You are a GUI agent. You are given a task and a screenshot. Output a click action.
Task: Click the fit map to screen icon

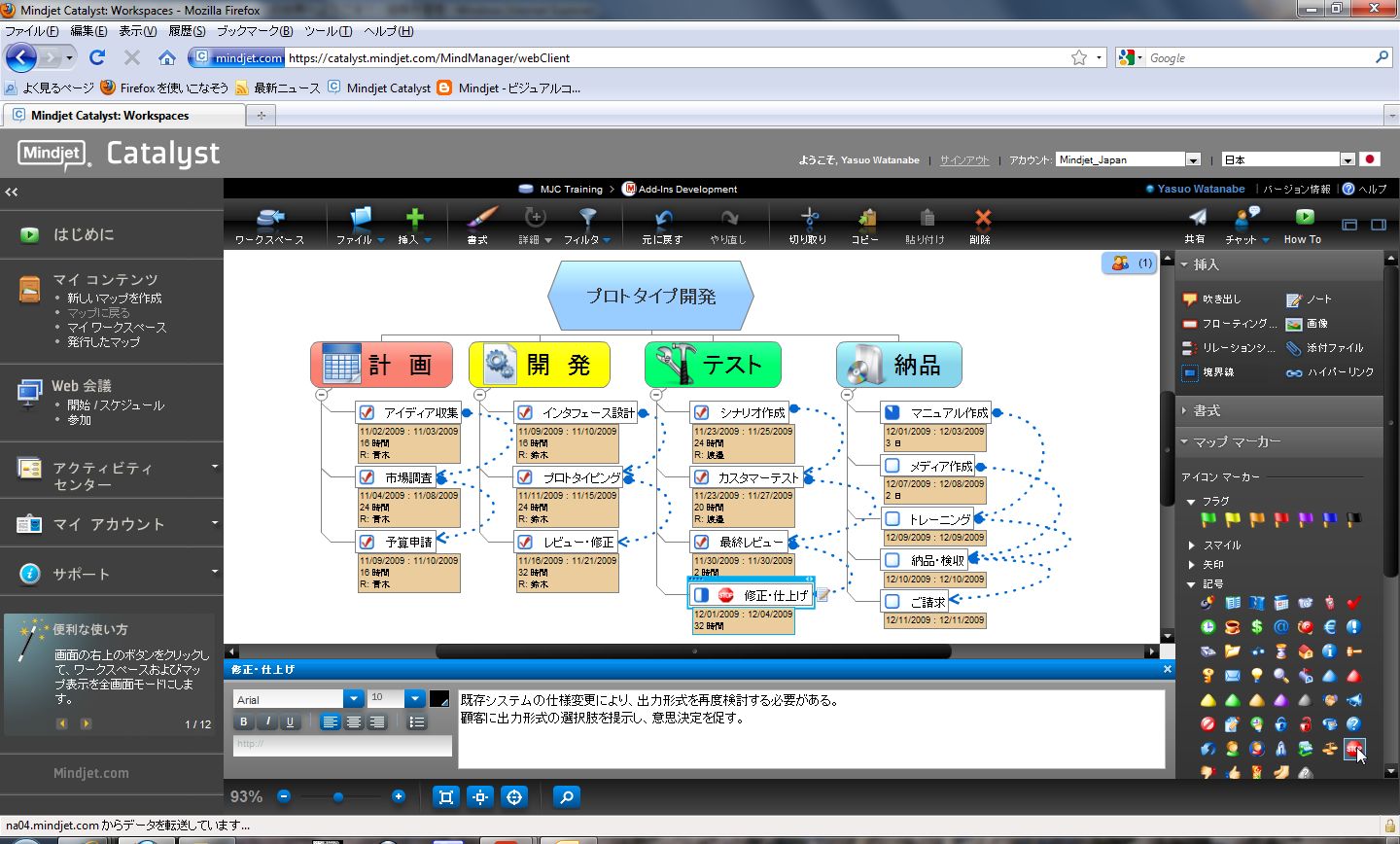click(x=446, y=797)
